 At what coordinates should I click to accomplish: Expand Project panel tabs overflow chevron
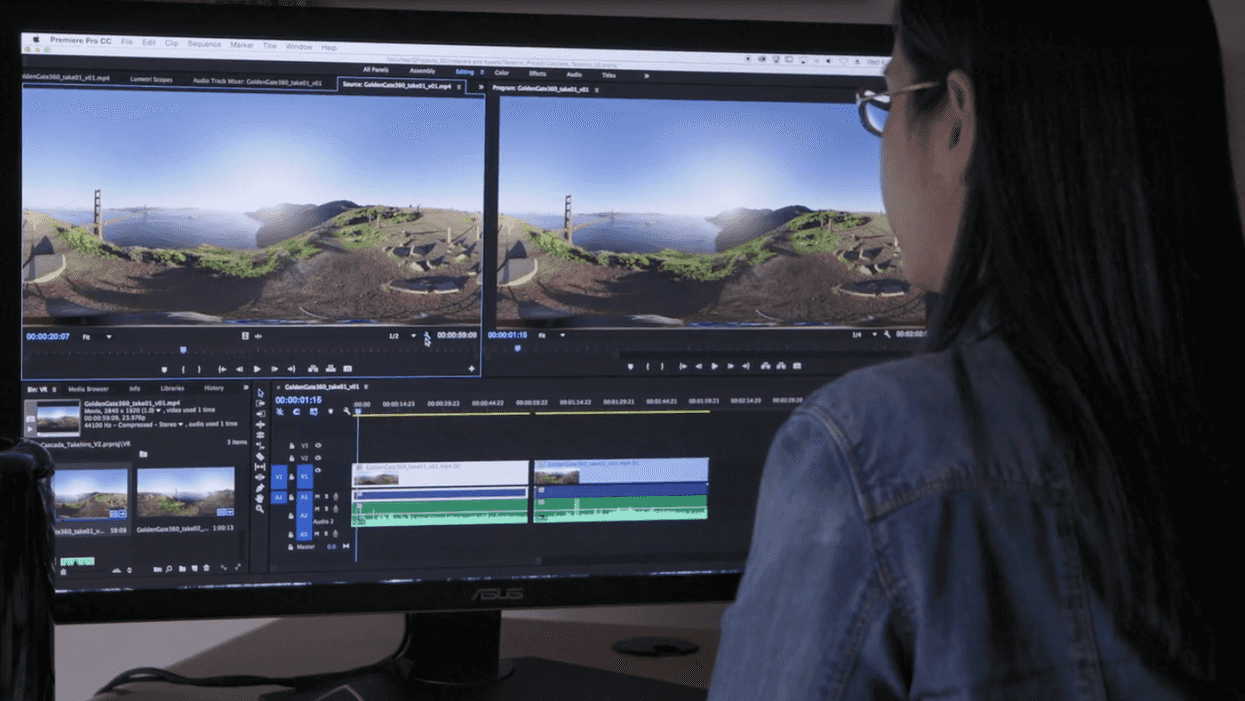coord(246,388)
